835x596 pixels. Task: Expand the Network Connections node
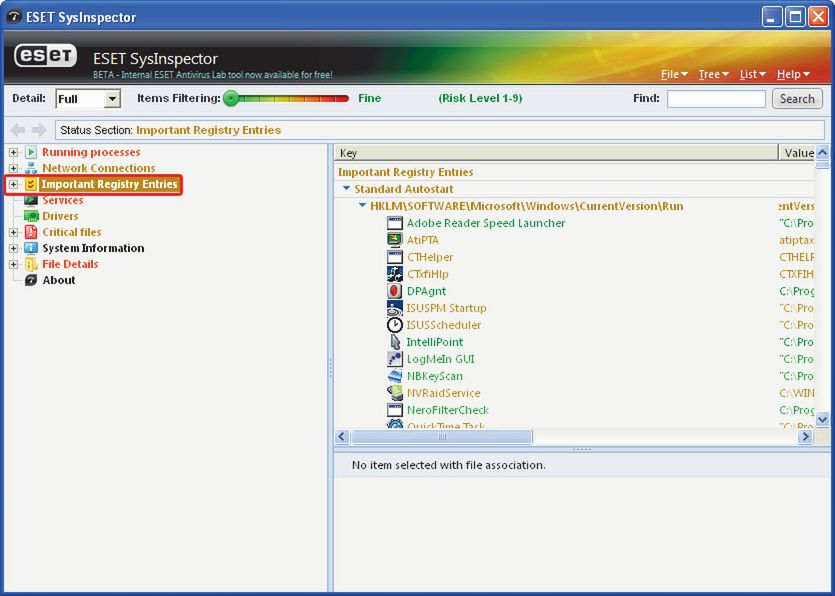13,168
